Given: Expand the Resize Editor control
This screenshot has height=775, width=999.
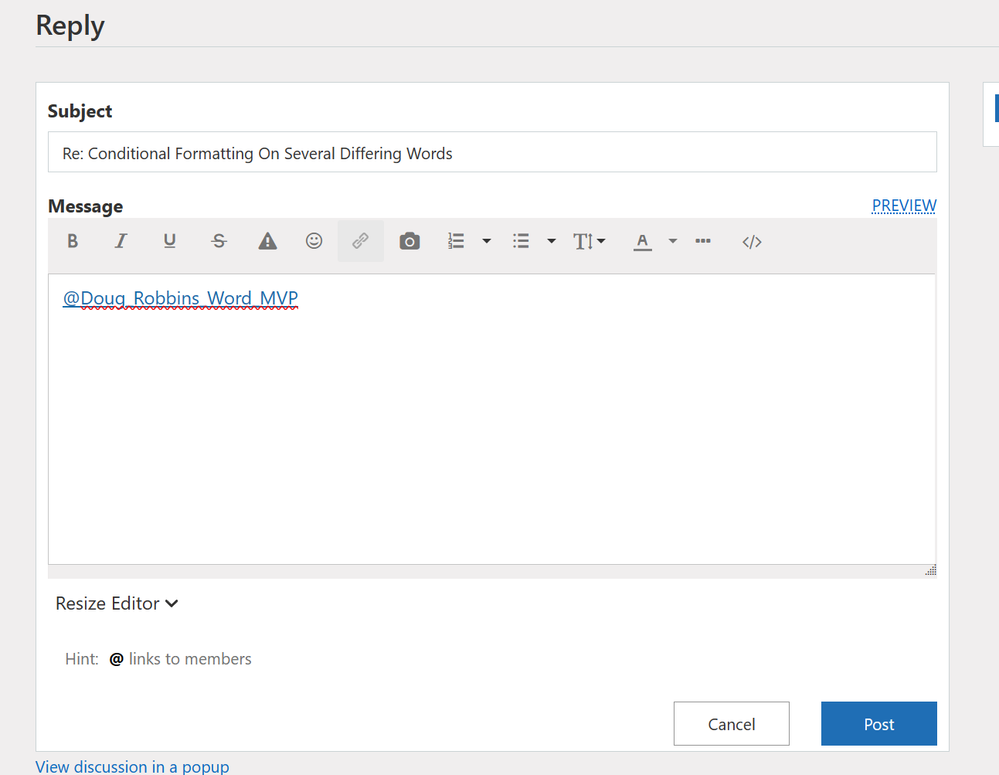Looking at the screenshot, I should [x=117, y=603].
